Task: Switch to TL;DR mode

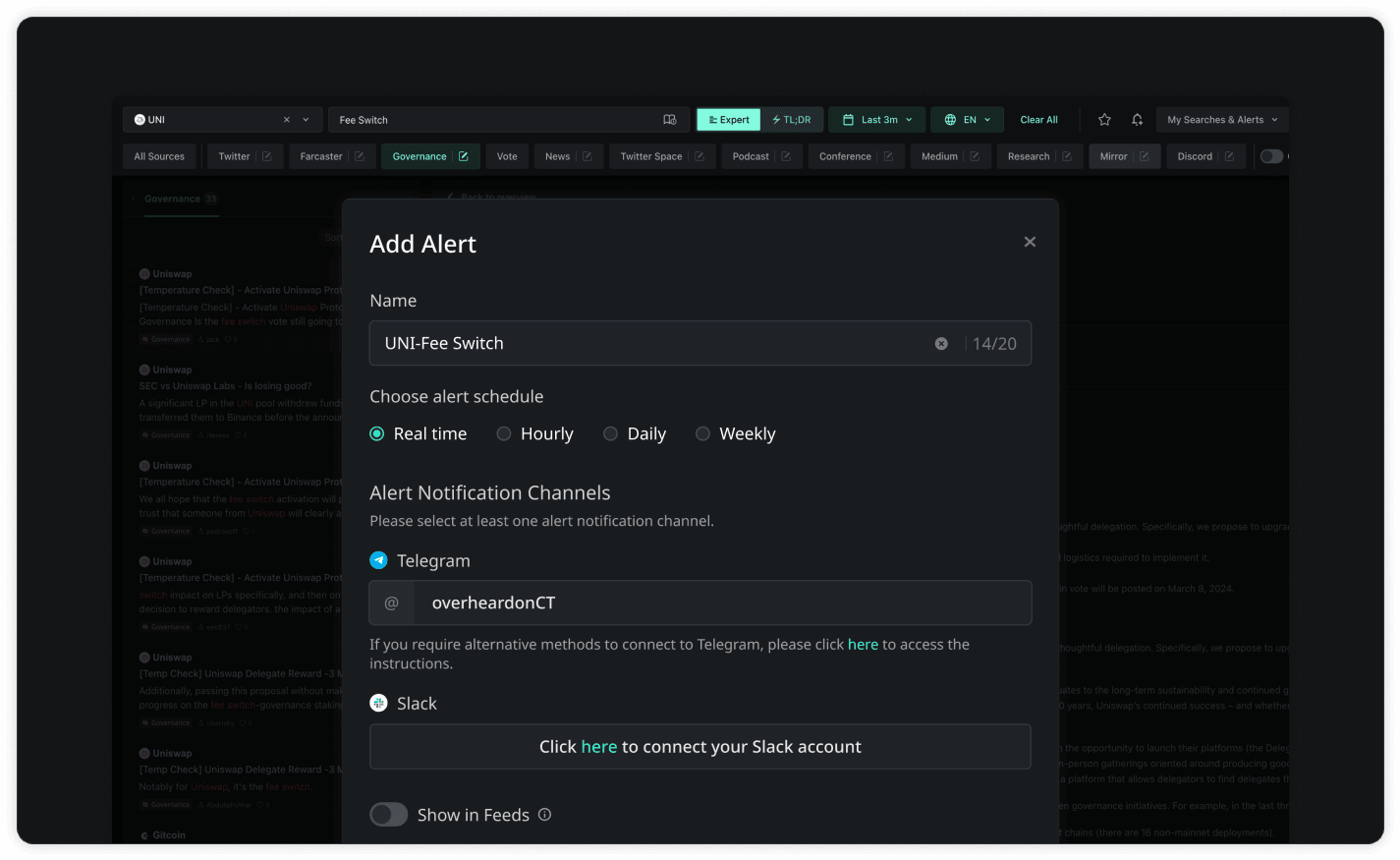Action: click(x=792, y=120)
